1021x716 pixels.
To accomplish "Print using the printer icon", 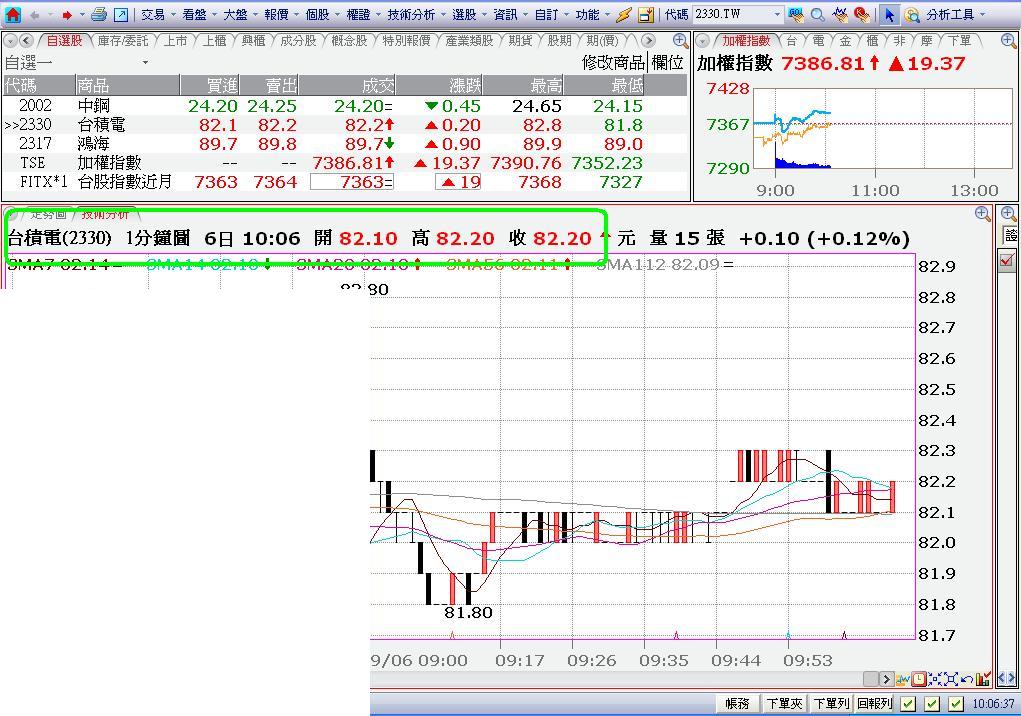I will click(x=98, y=14).
